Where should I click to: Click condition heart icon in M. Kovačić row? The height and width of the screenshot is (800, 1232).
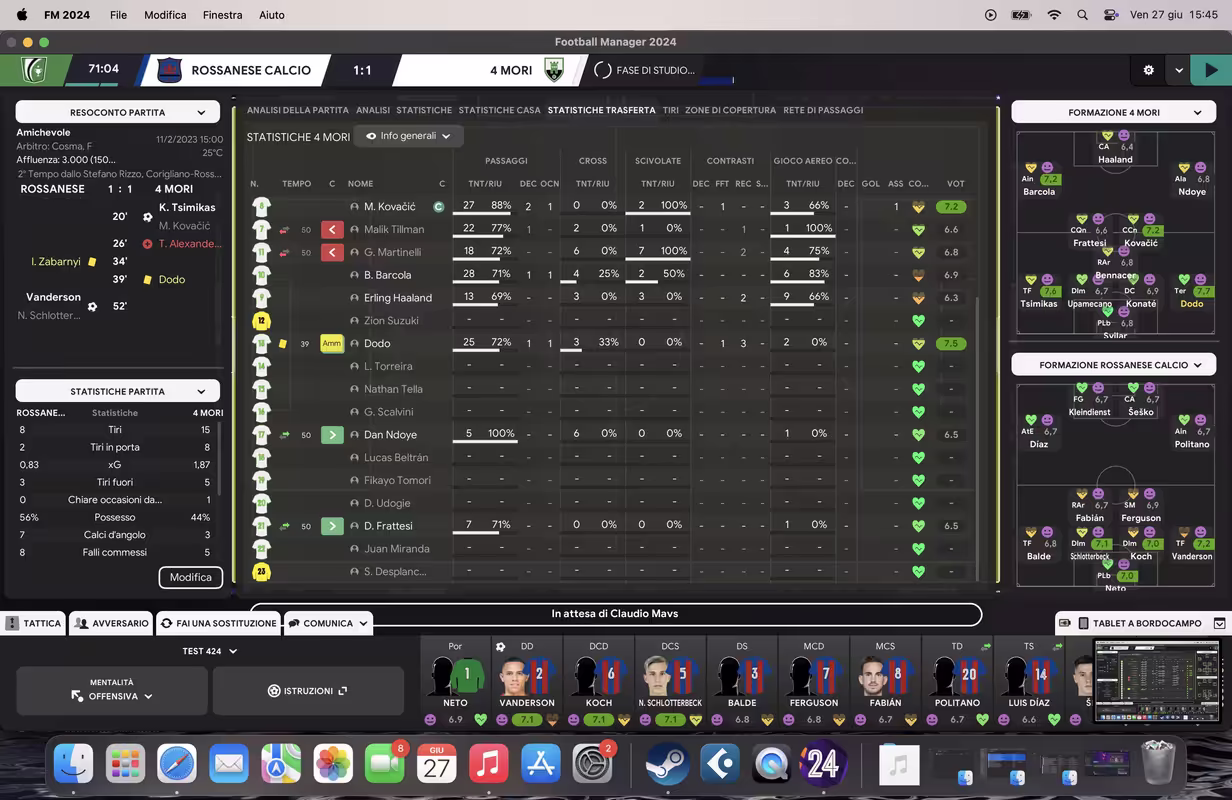pyautogui.click(x=918, y=207)
